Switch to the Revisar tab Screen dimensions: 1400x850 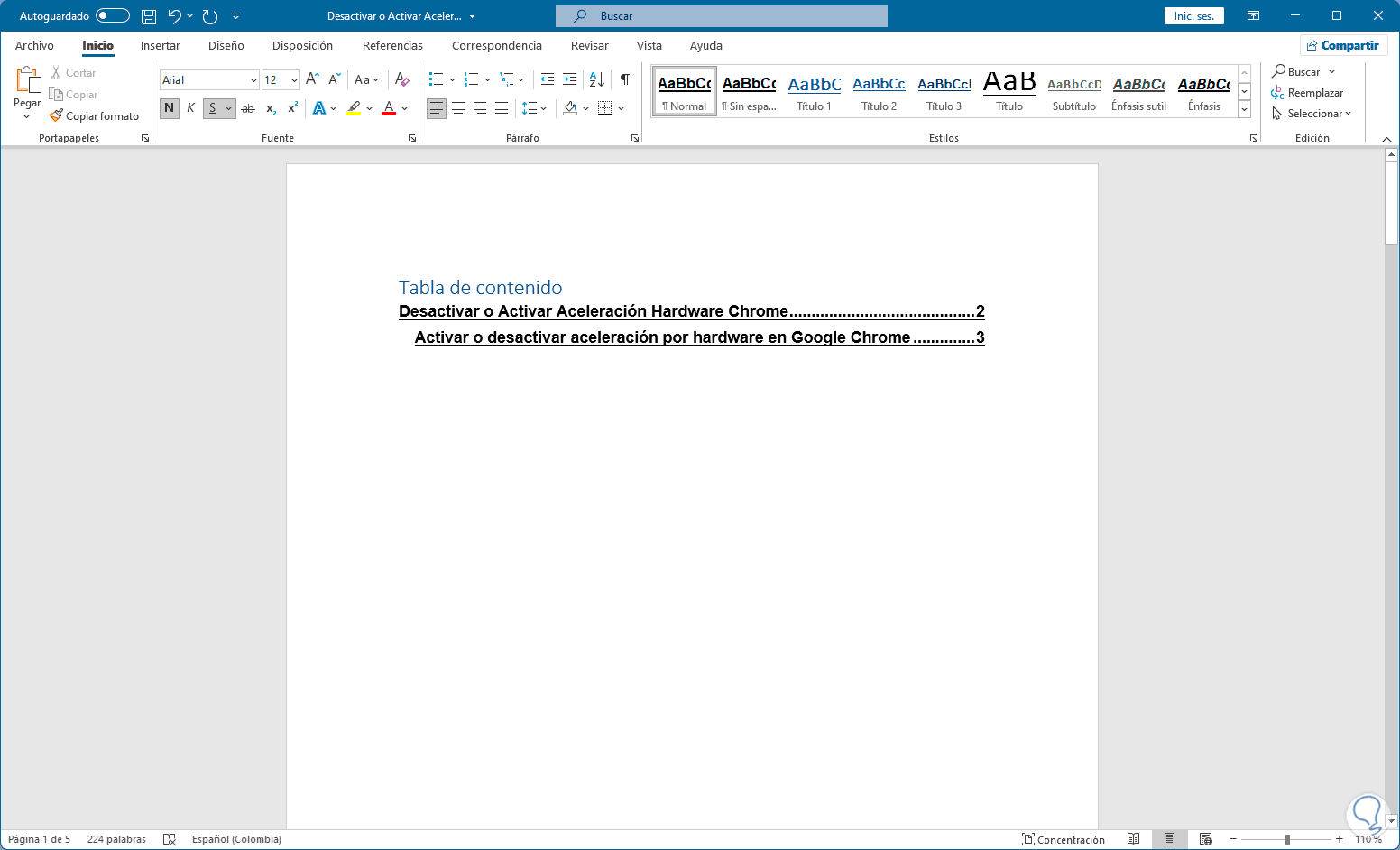pyautogui.click(x=590, y=45)
